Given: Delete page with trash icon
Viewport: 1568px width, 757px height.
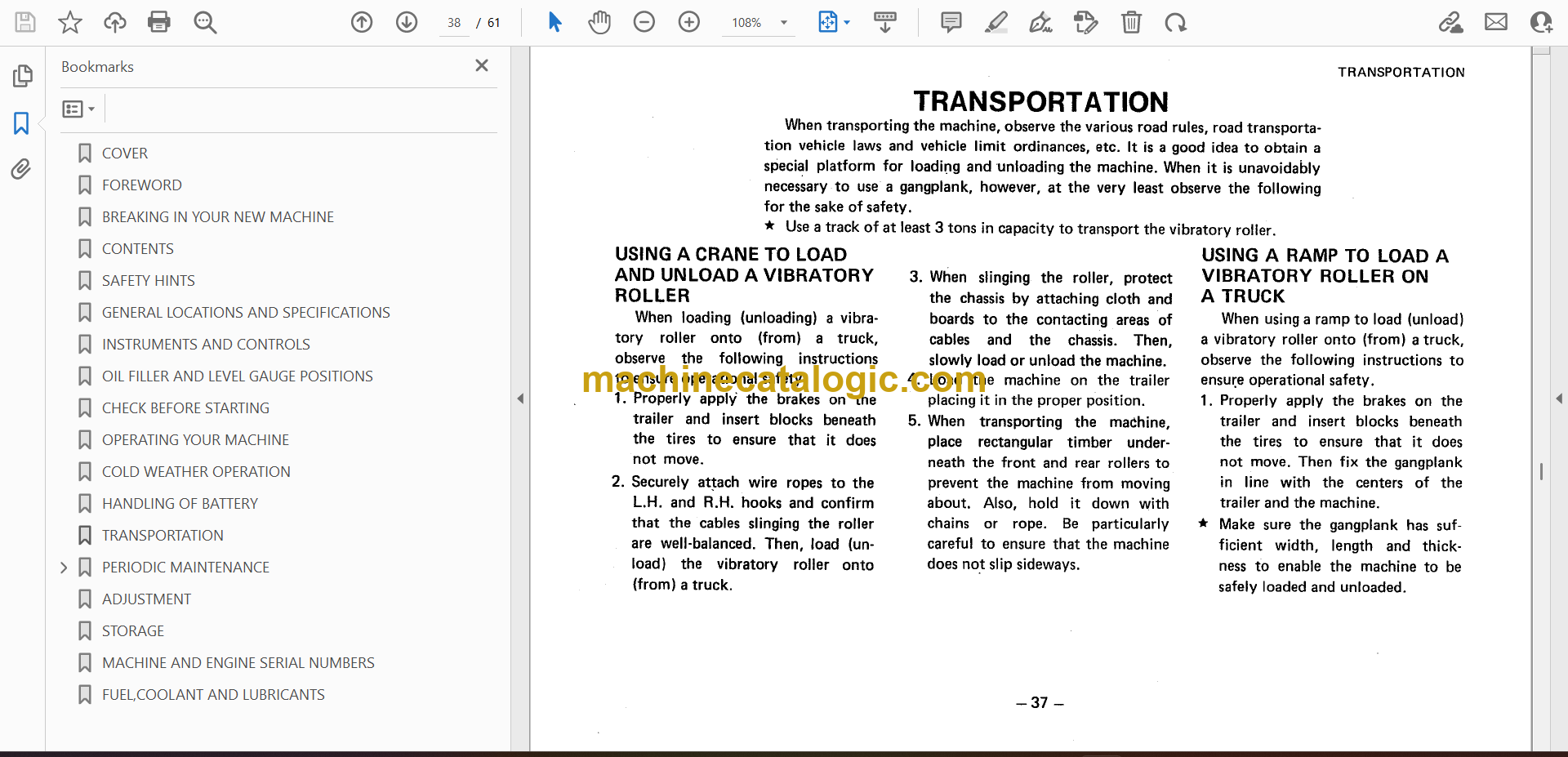Looking at the screenshot, I should pyautogui.click(x=1131, y=22).
